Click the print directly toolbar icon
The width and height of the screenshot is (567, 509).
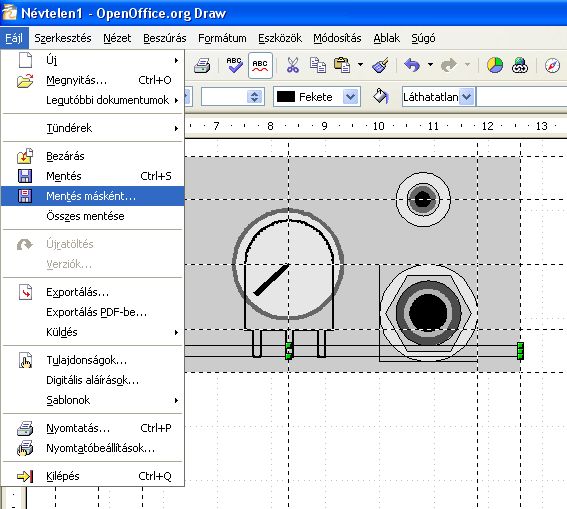(x=202, y=65)
